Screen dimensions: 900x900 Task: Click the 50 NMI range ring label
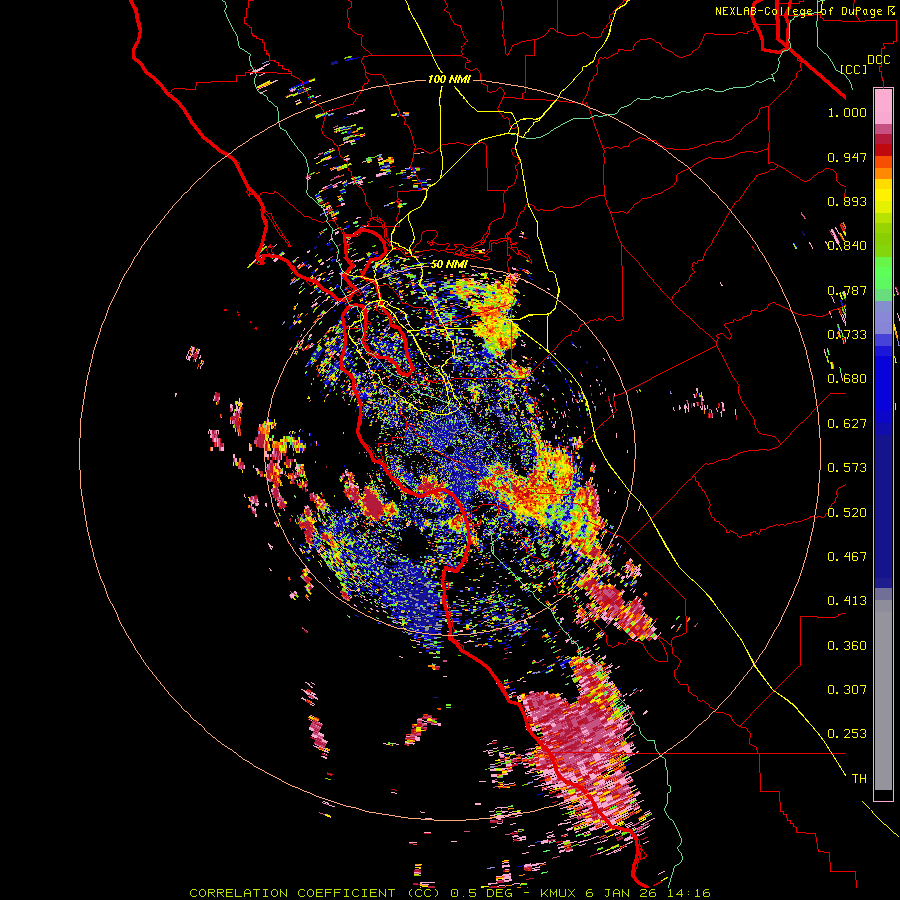pos(449,265)
